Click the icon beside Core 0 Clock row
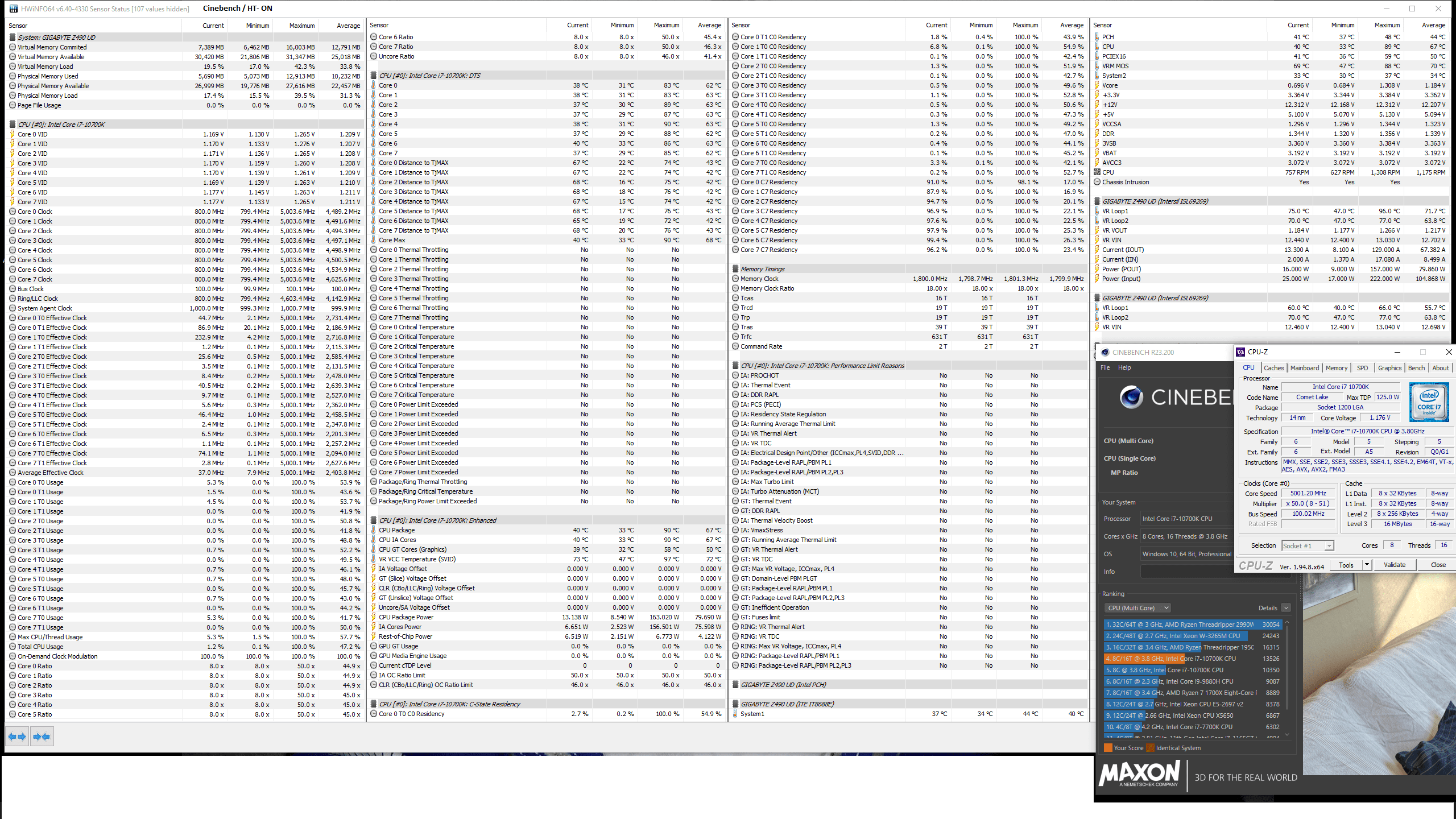 tap(13, 212)
